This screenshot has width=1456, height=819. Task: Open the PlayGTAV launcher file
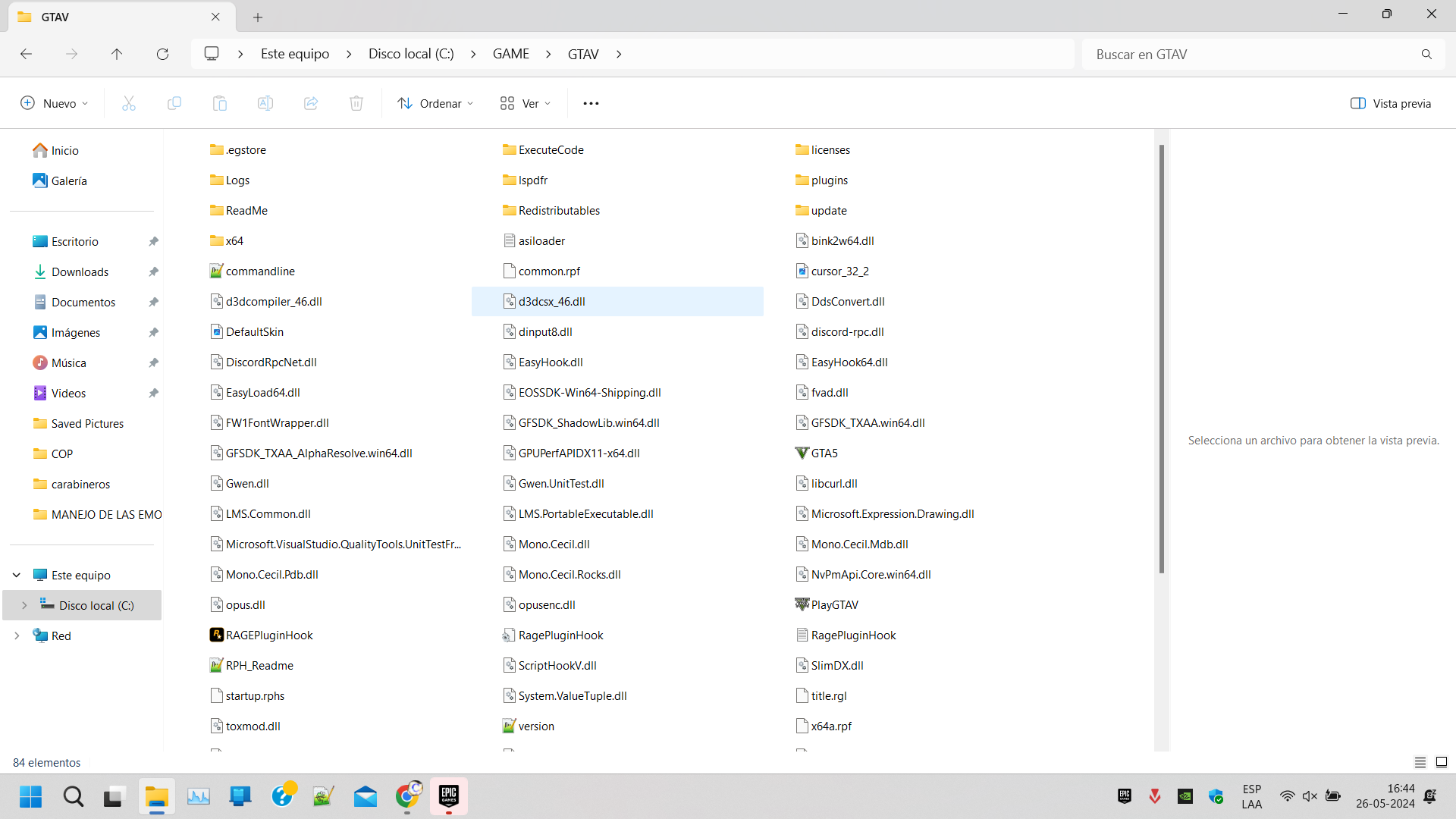click(x=834, y=604)
